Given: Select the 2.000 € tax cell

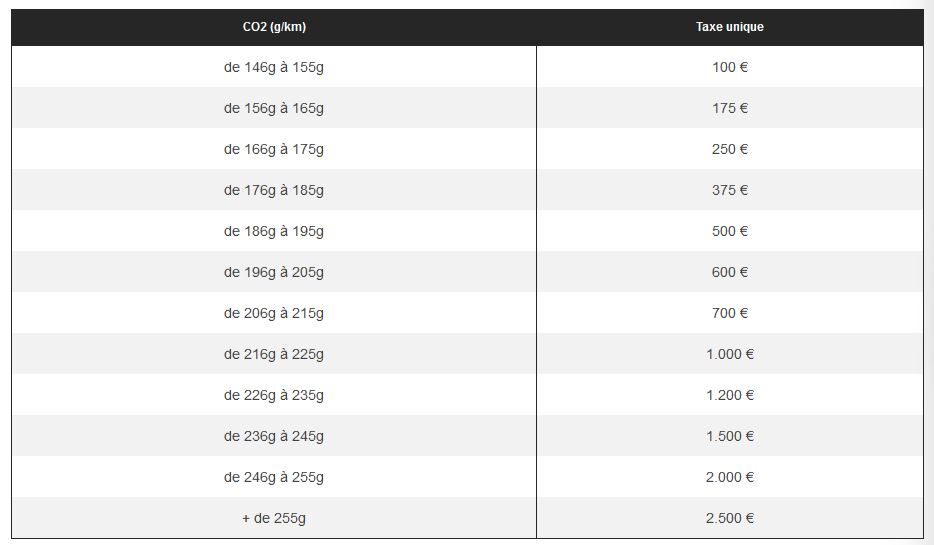Looking at the screenshot, I should (x=729, y=477).
